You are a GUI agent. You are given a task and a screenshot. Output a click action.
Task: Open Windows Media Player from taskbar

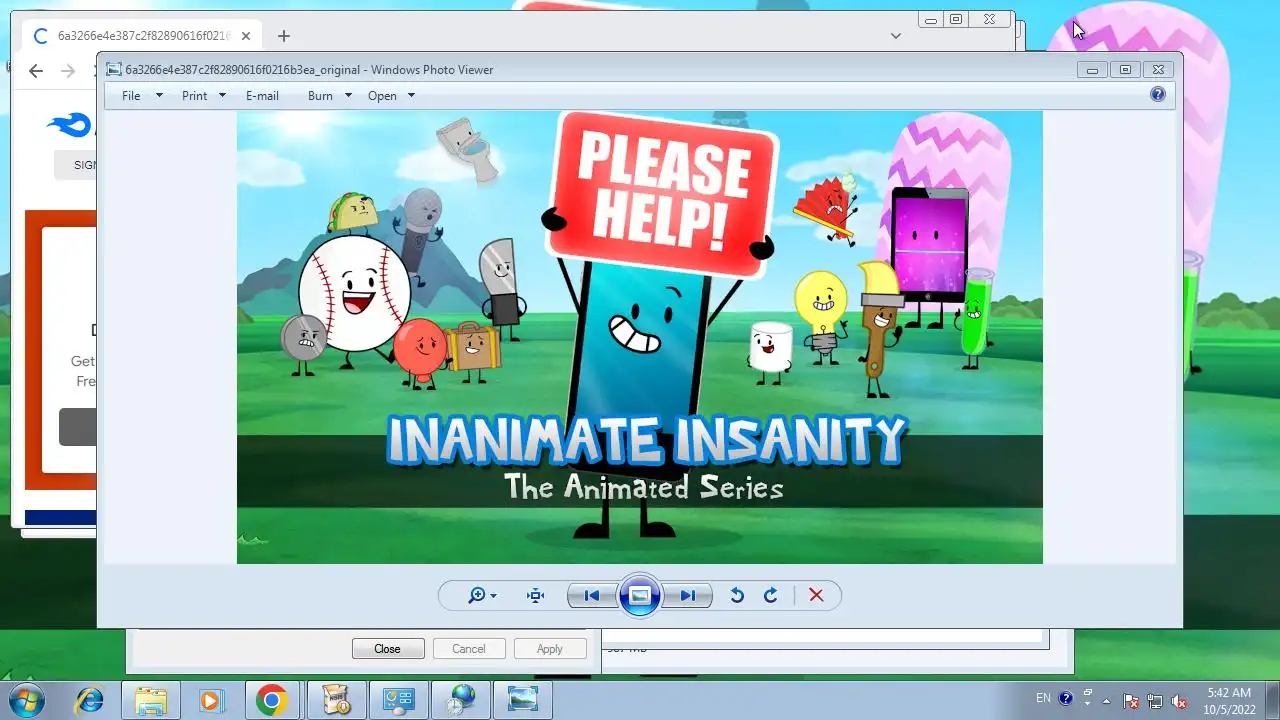(211, 699)
